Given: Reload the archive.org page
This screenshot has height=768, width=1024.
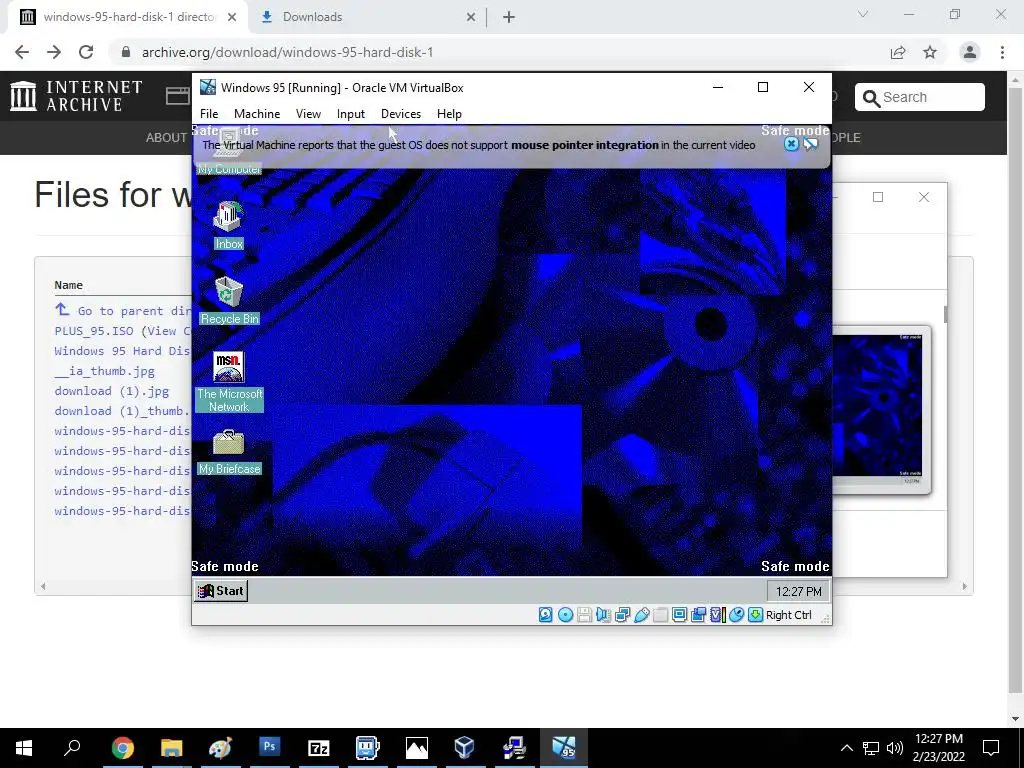Looking at the screenshot, I should 86,52.
